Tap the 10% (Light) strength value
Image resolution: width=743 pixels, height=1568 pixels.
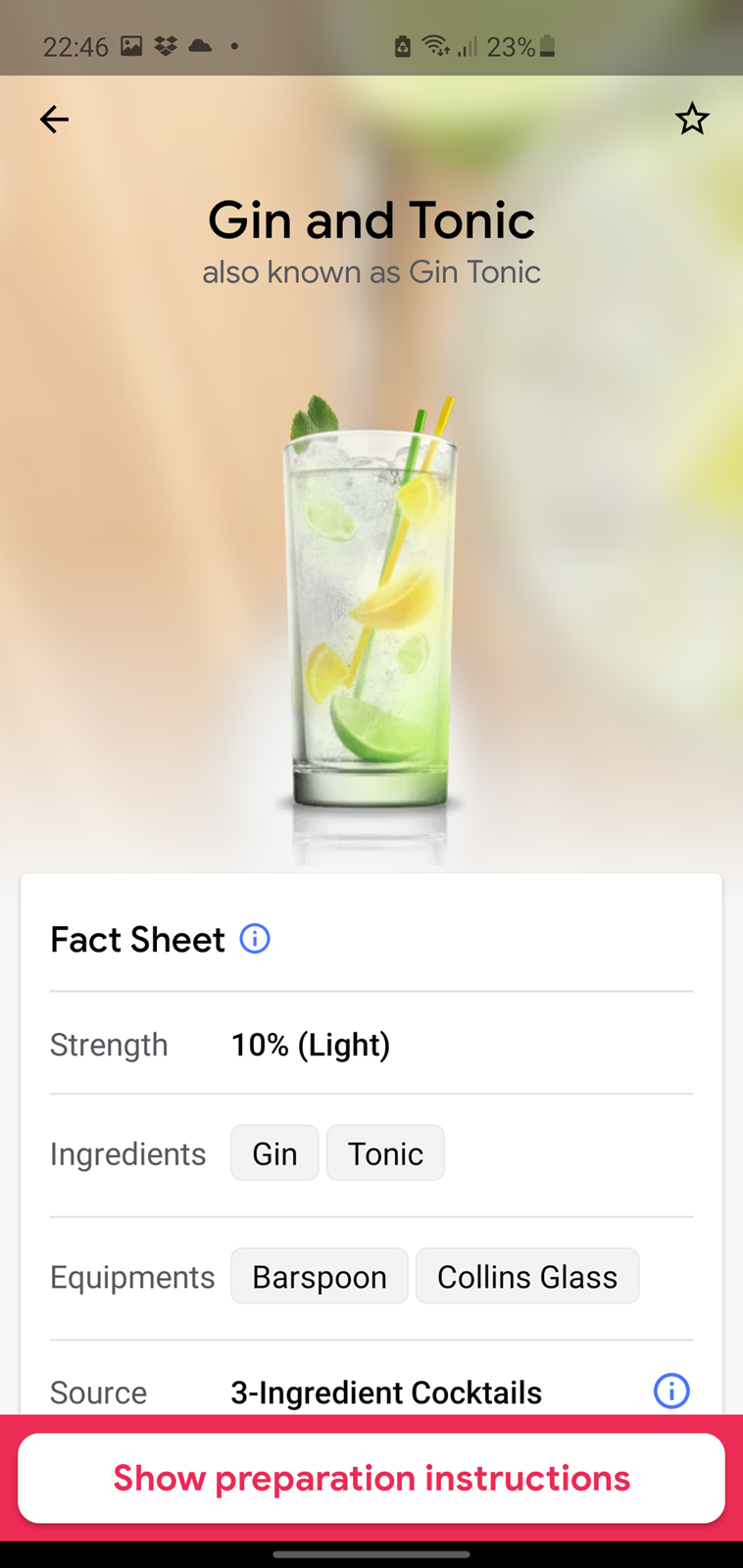pyautogui.click(x=311, y=1045)
